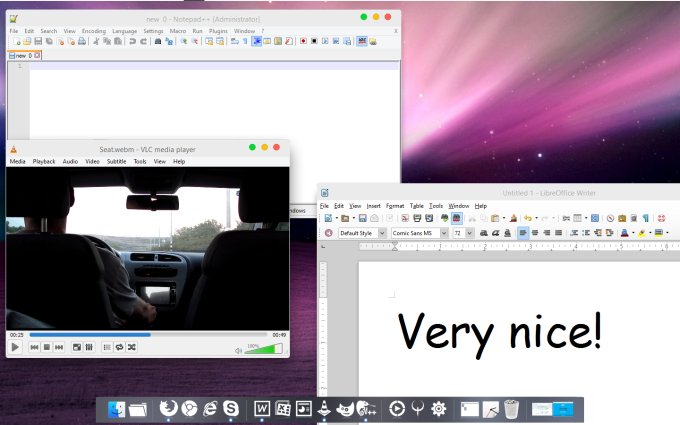Open Paragraph Style 'Default Style' dropdown
This screenshot has width=680, height=425.
(382, 233)
